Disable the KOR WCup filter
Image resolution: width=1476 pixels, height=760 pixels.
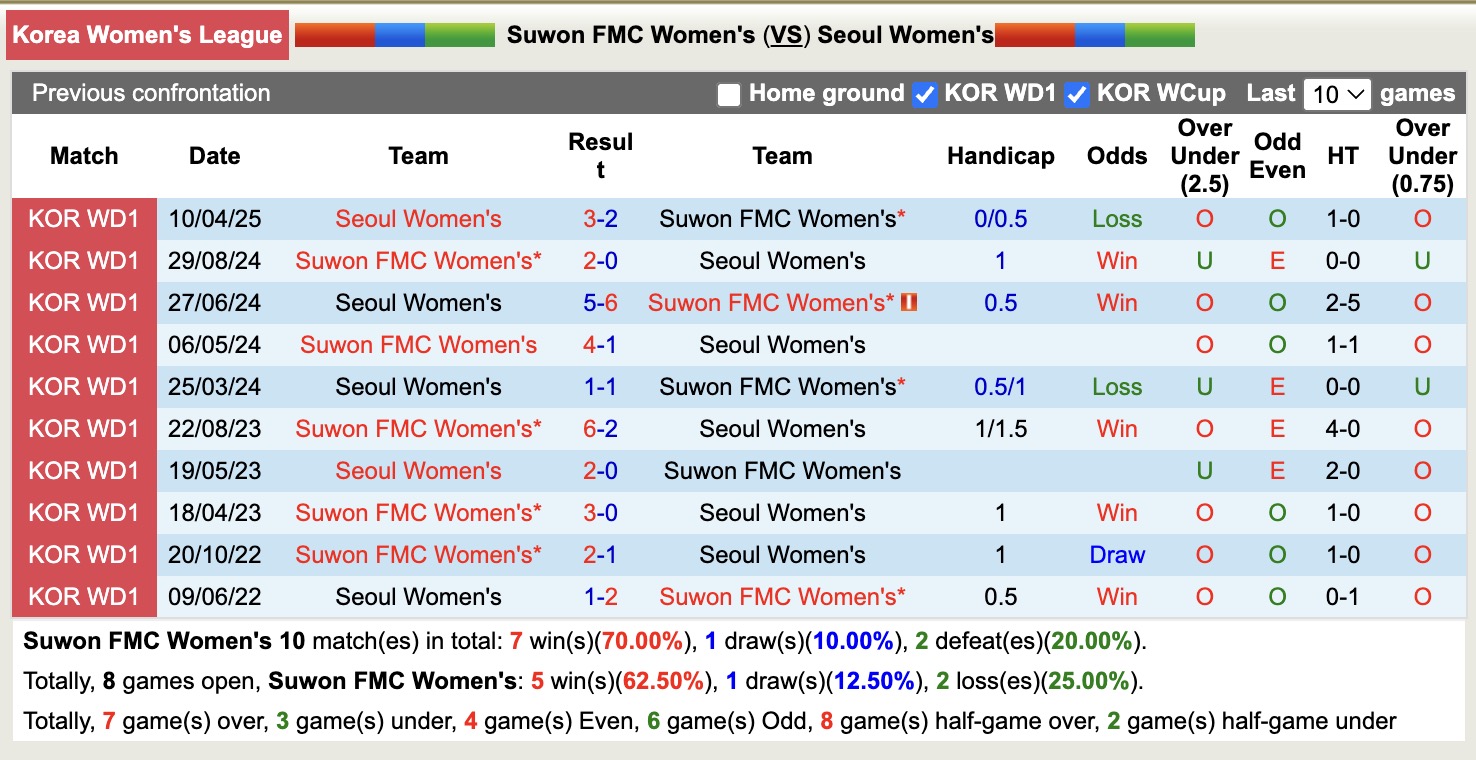coord(1077,93)
